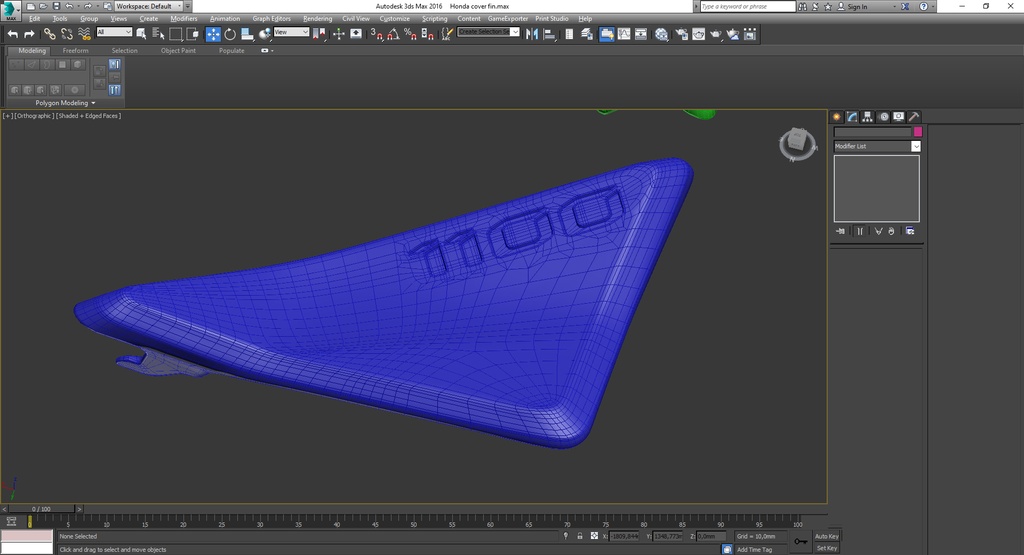
Task: Click the object color pink swatch
Action: tap(918, 132)
